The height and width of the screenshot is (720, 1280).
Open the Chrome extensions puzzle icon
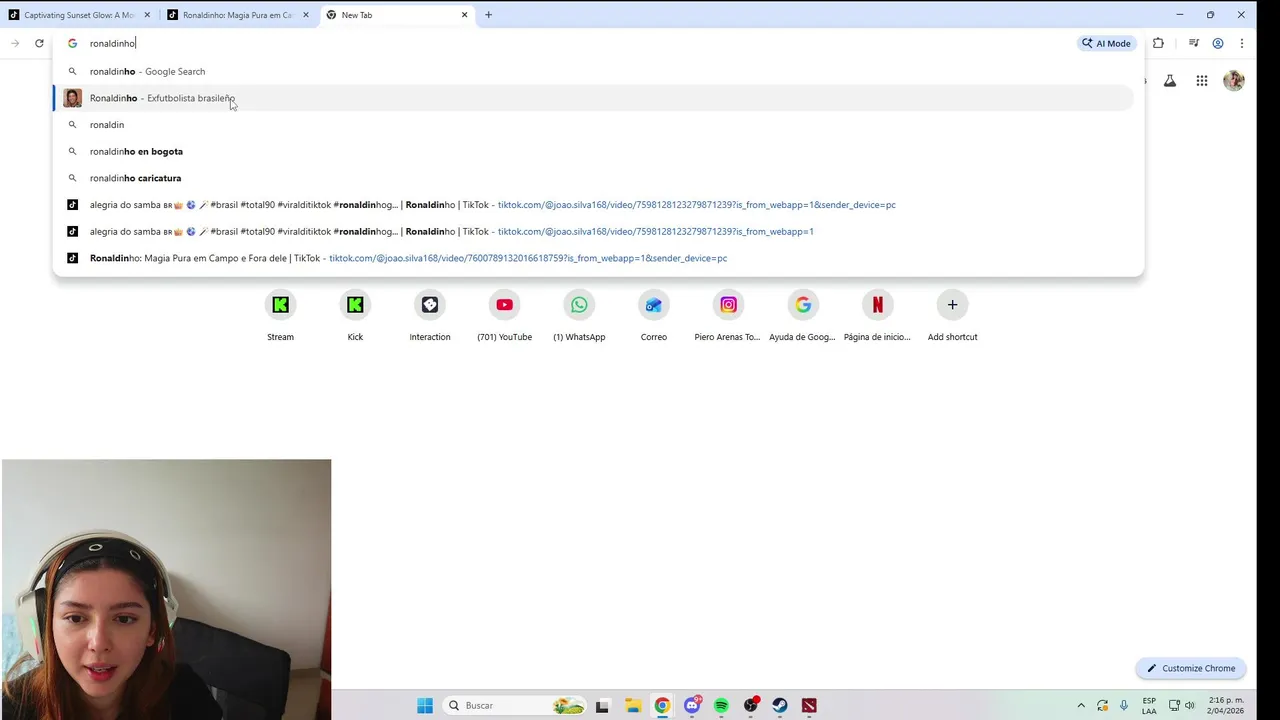pyautogui.click(x=1158, y=43)
